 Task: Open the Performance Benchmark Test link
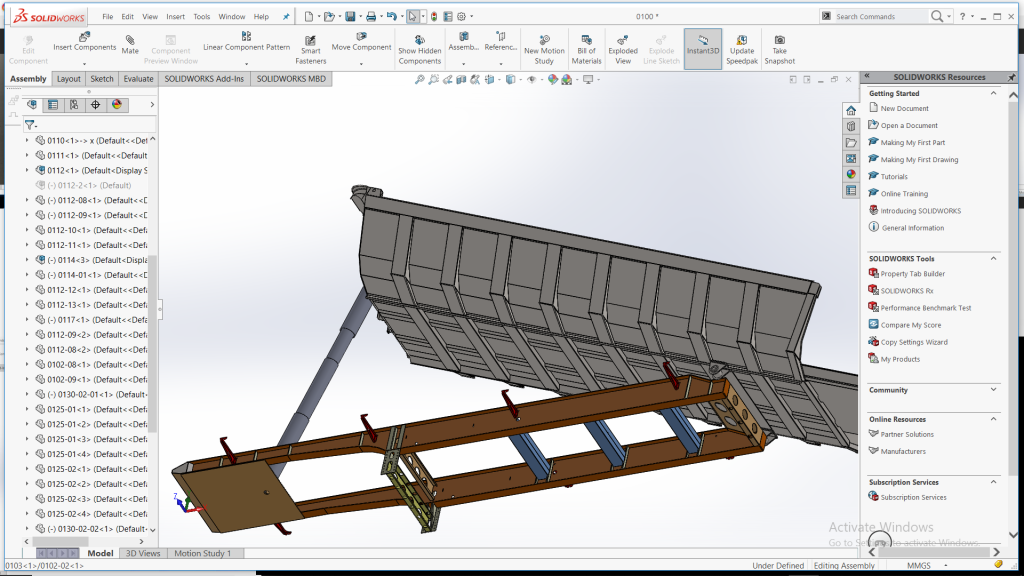coord(925,308)
